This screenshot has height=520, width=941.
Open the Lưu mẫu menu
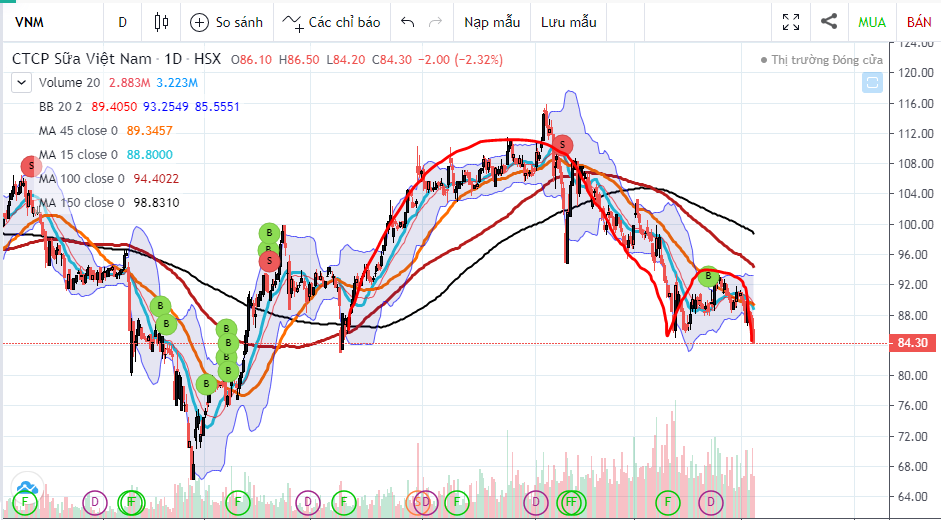point(568,21)
